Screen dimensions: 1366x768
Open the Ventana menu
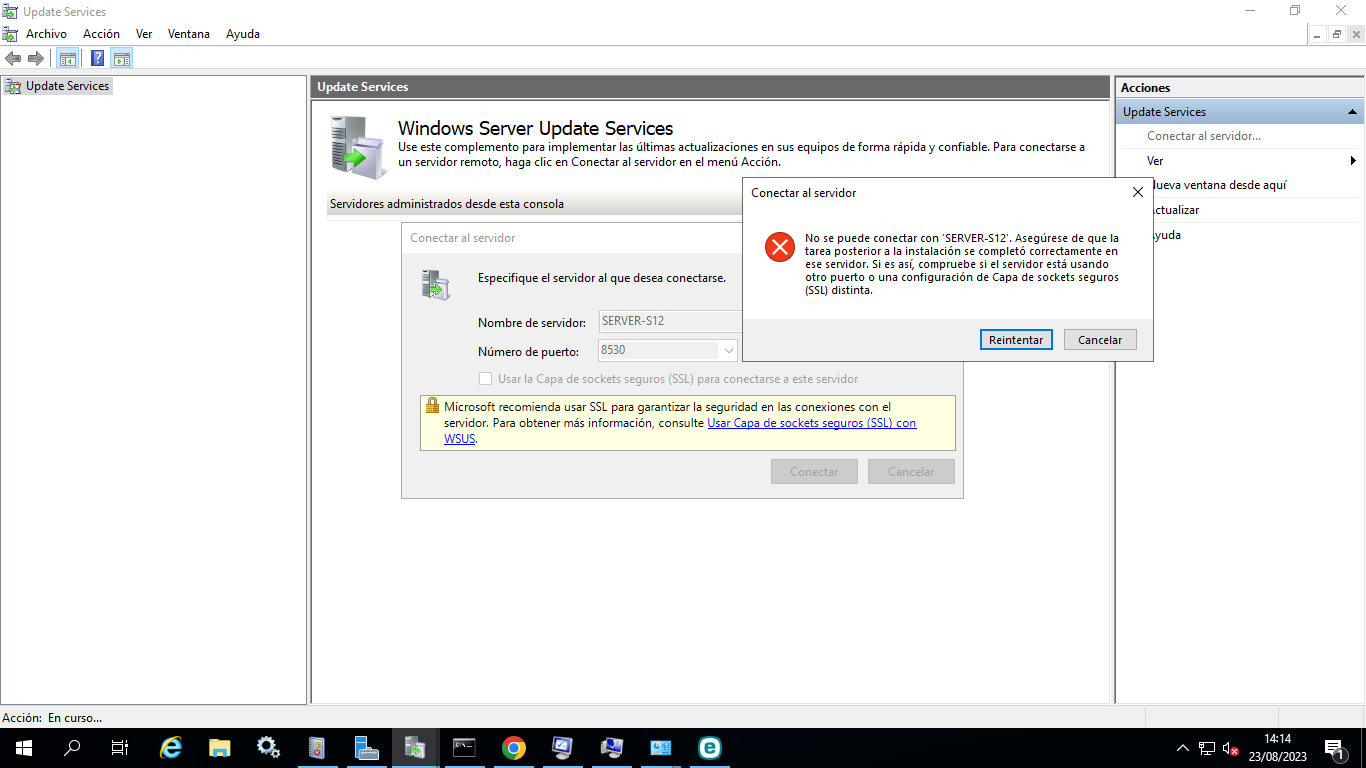pos(189,34)
